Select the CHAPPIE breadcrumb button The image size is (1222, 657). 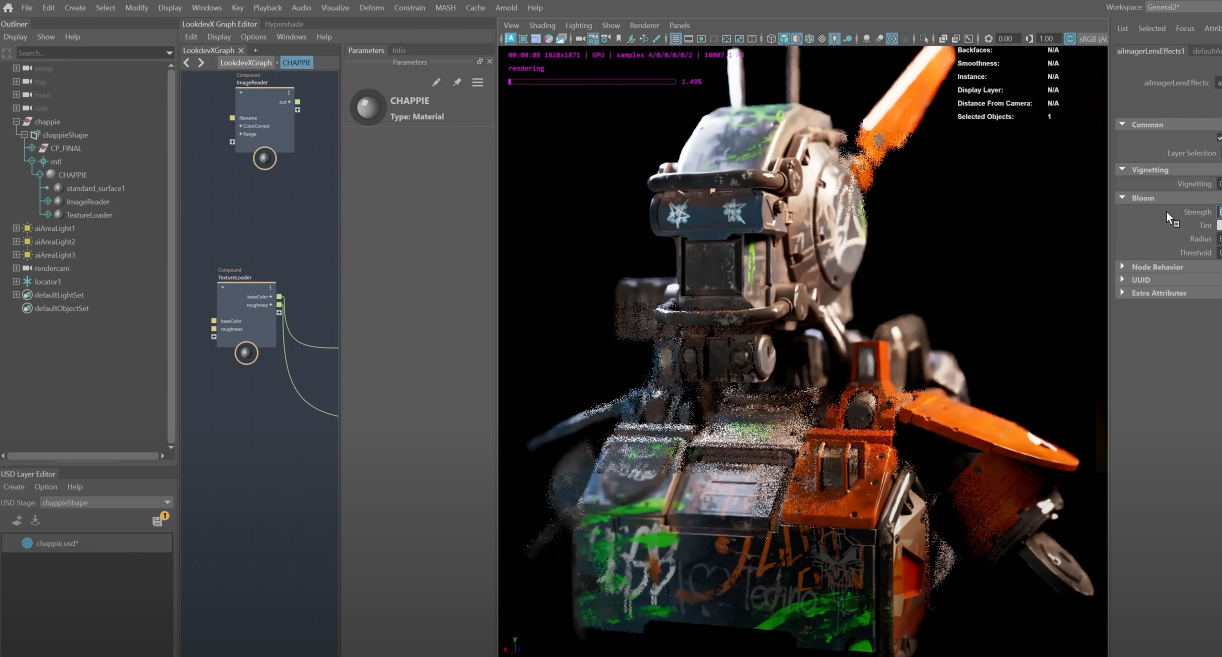pos(296,62)
